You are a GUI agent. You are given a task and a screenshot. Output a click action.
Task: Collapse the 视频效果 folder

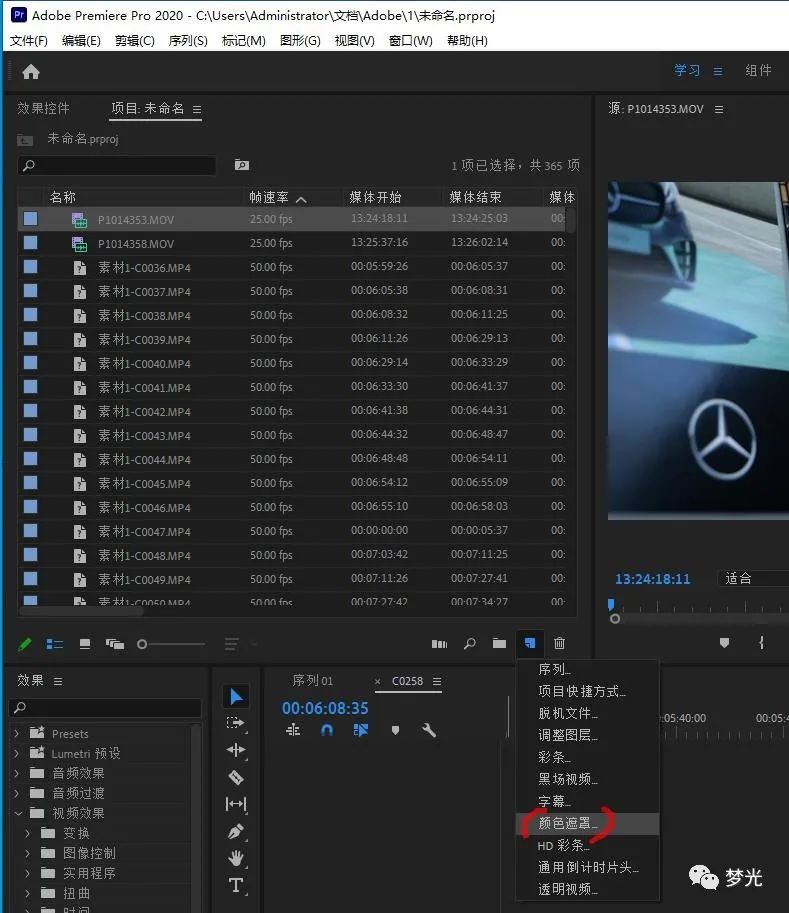(x=17, y=813)
